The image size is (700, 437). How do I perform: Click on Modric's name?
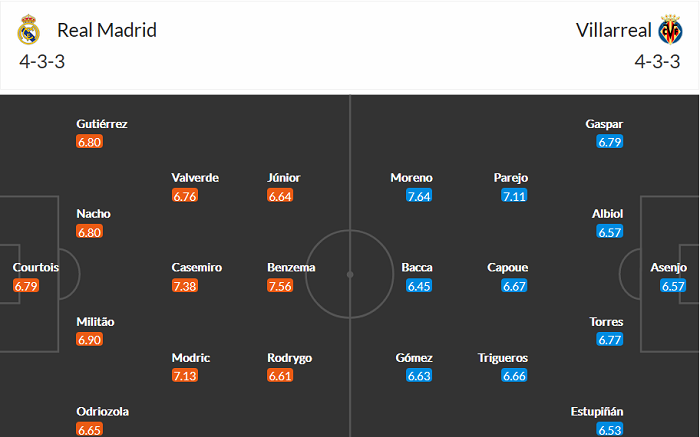(x=193, y=358)
